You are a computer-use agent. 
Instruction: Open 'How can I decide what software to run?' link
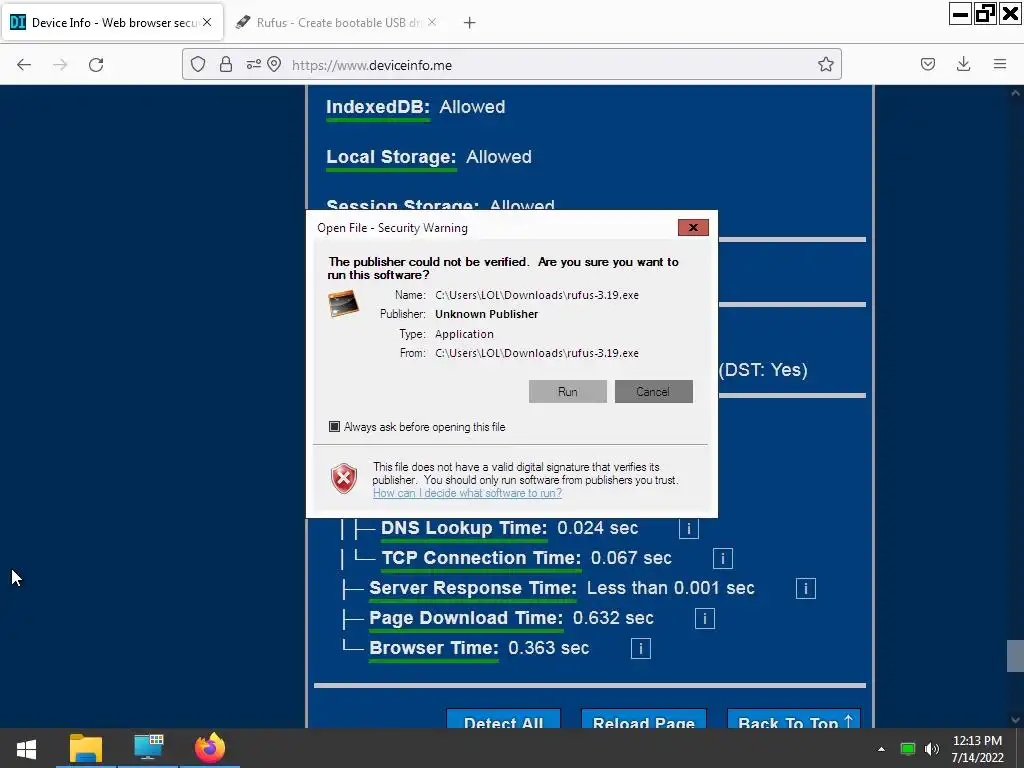point(468,493)
